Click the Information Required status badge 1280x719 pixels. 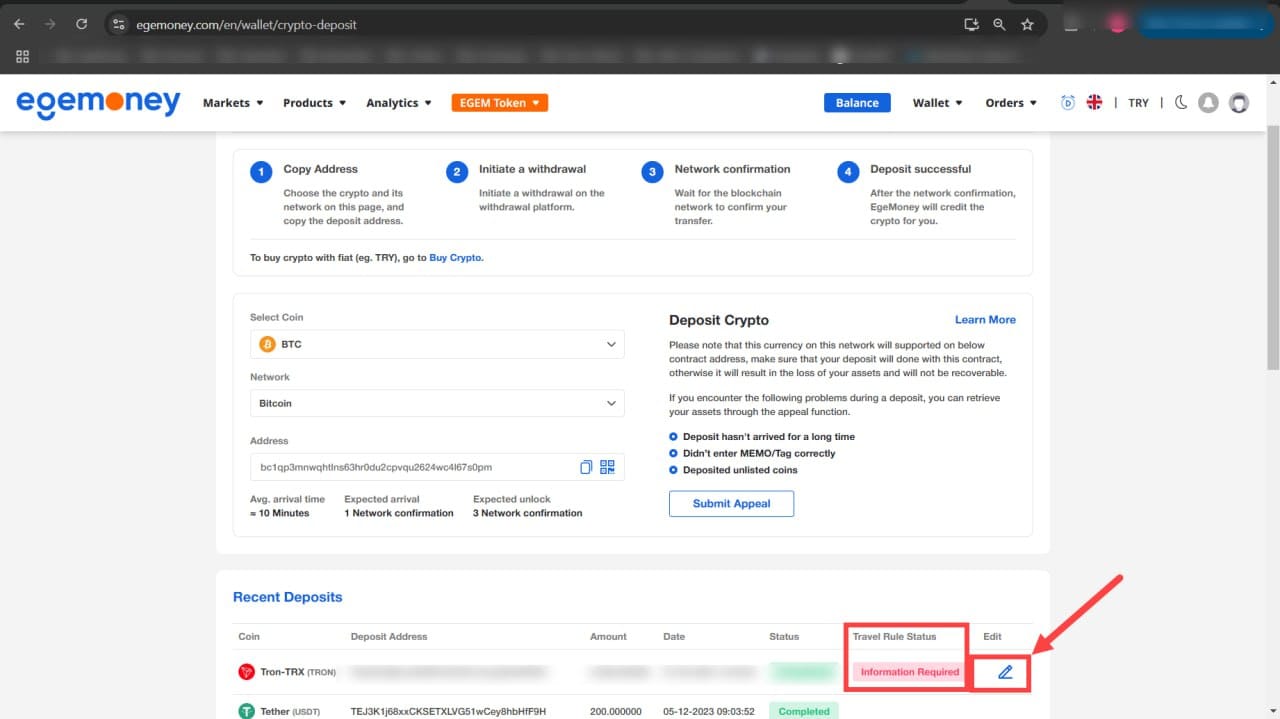909,672
